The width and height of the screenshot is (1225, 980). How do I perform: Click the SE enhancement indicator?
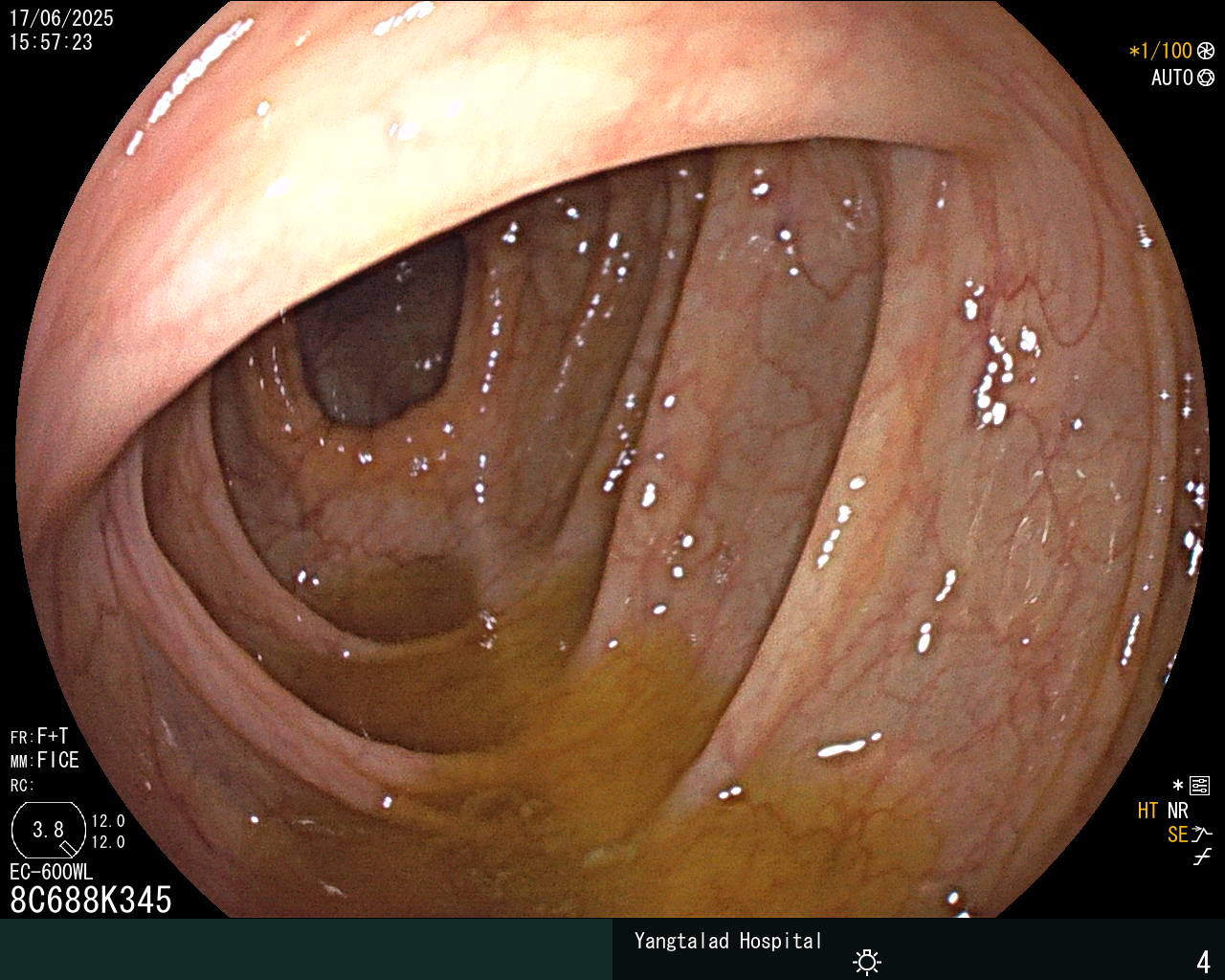(1177, 835)
